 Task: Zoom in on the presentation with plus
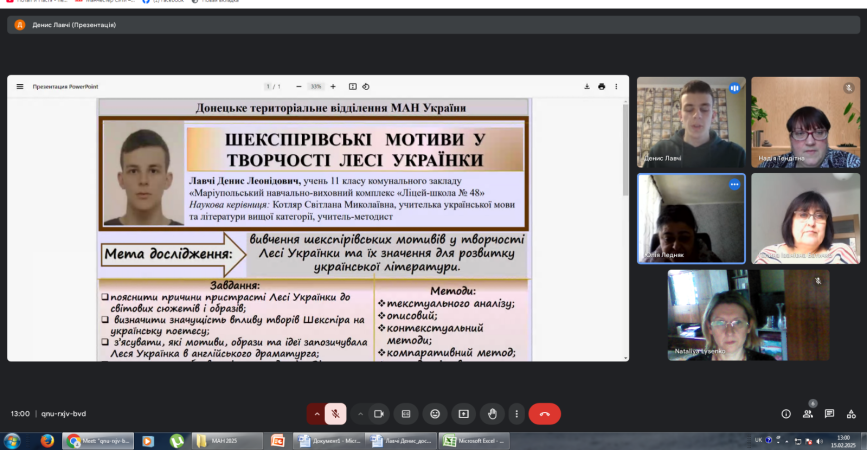point(333,87)
